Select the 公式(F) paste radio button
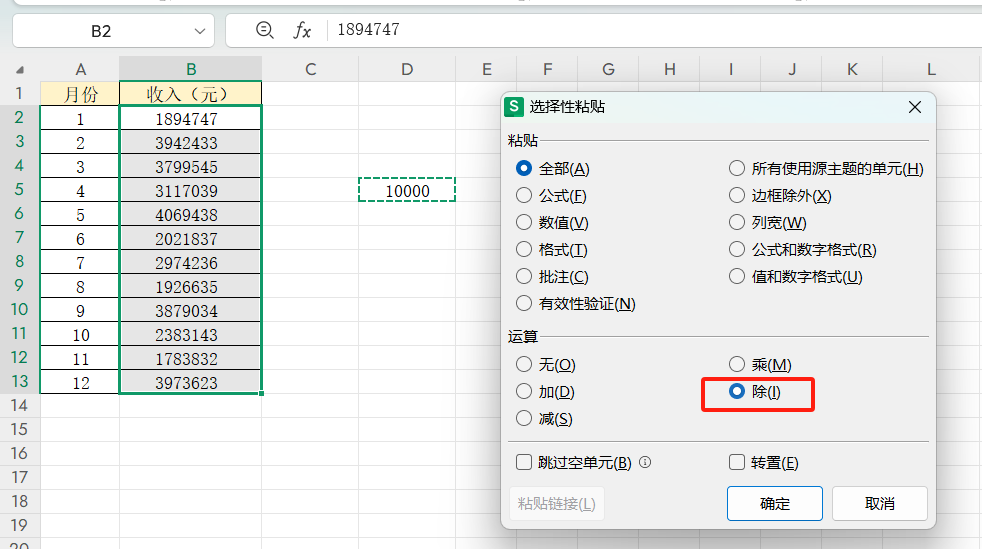The height and width of the screenshot is (549, 982). (x=524, y=195)
